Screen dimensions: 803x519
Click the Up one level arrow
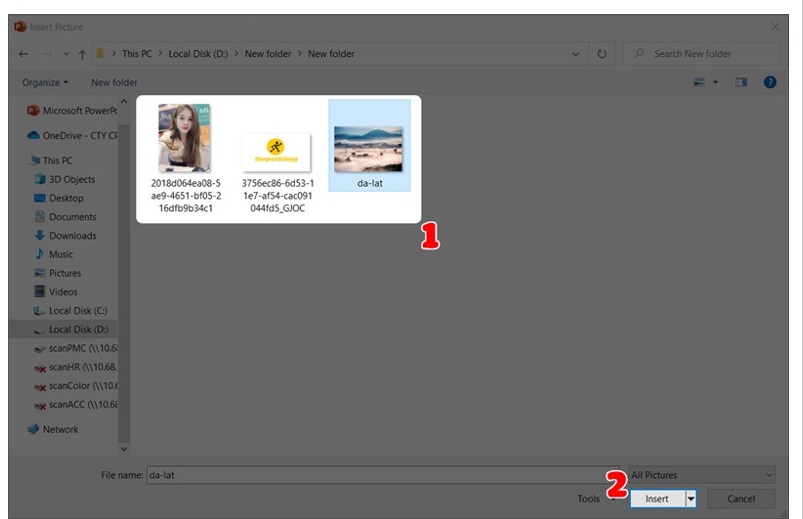click(84, 54)
